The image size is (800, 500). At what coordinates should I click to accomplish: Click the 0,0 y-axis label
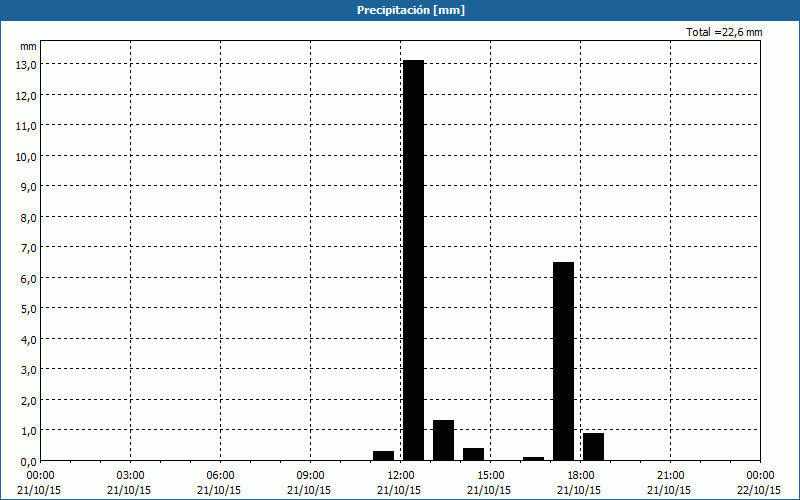click(x=29, y=461)
